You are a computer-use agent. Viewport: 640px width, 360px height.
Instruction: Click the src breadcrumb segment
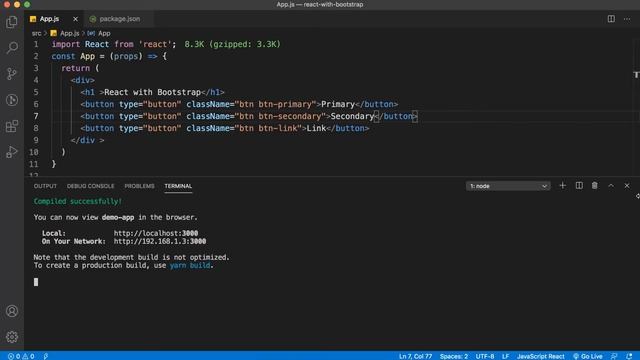tap(37, 33)
